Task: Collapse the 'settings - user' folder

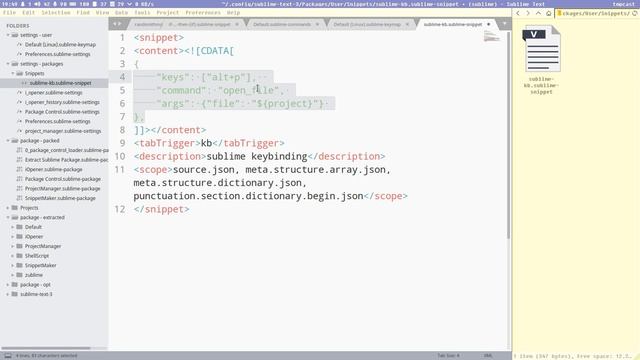Action: pyautogui.click(x=8, y=35)
